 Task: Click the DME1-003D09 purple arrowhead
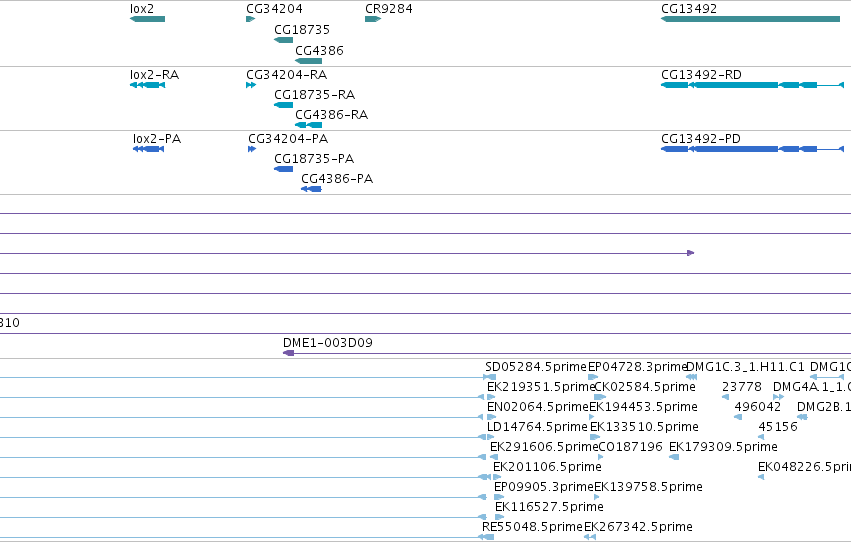click(289, 353)
